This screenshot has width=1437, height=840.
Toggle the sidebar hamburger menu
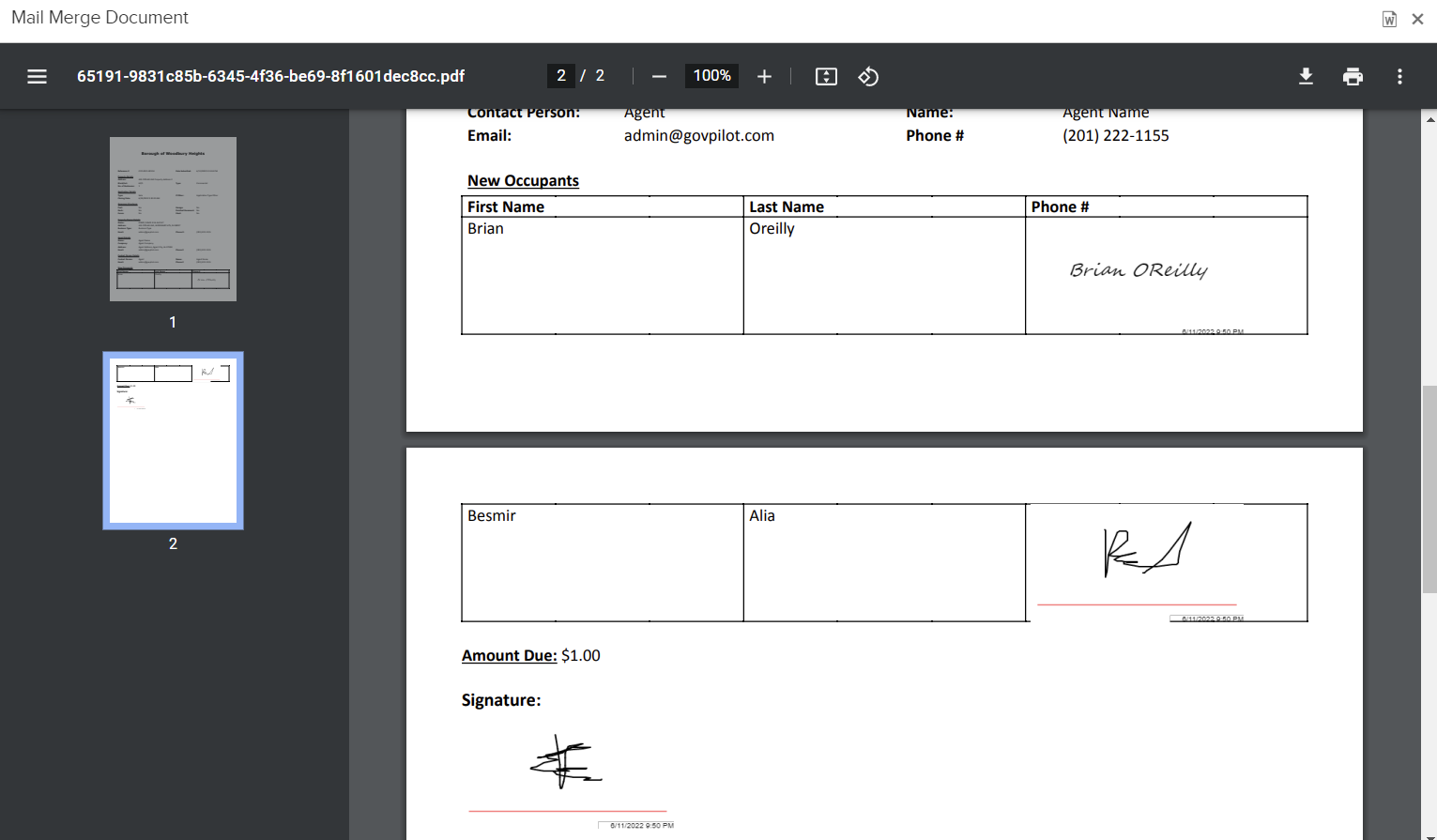click(37, 76)
